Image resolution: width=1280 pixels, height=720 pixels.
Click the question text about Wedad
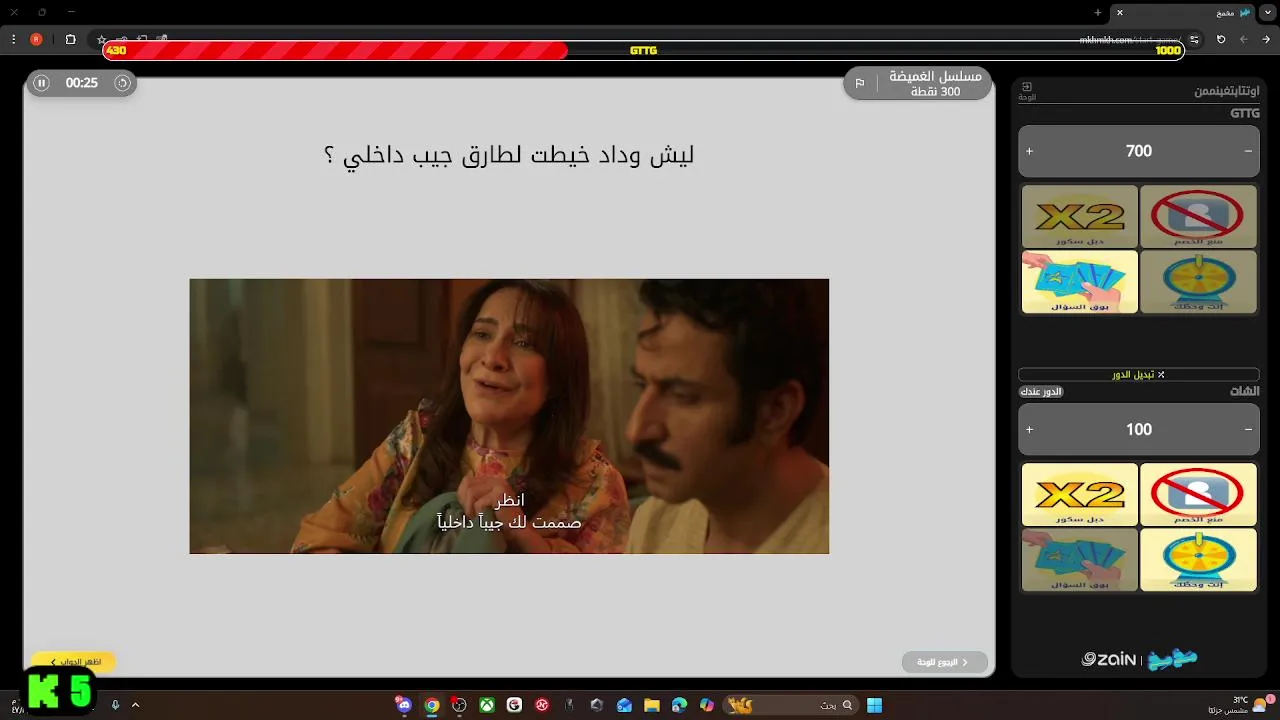(x=509, y=155)
